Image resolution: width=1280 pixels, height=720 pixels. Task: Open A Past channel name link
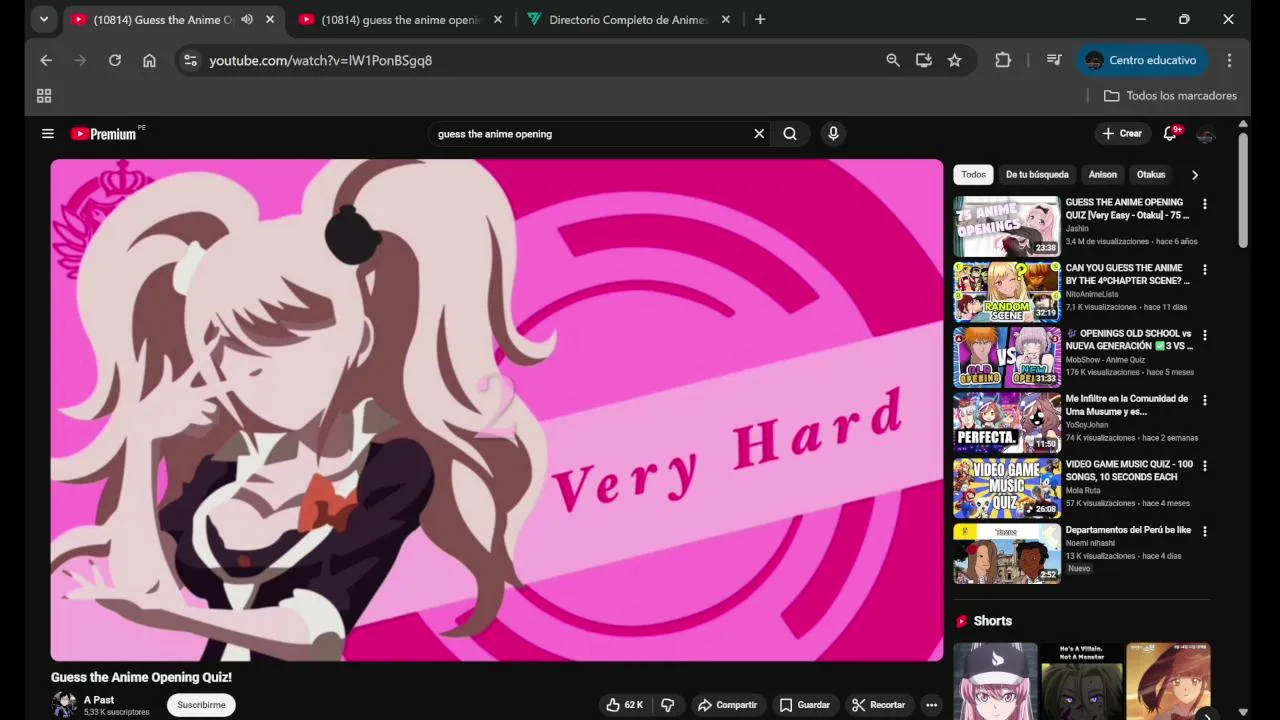[99, 700]
